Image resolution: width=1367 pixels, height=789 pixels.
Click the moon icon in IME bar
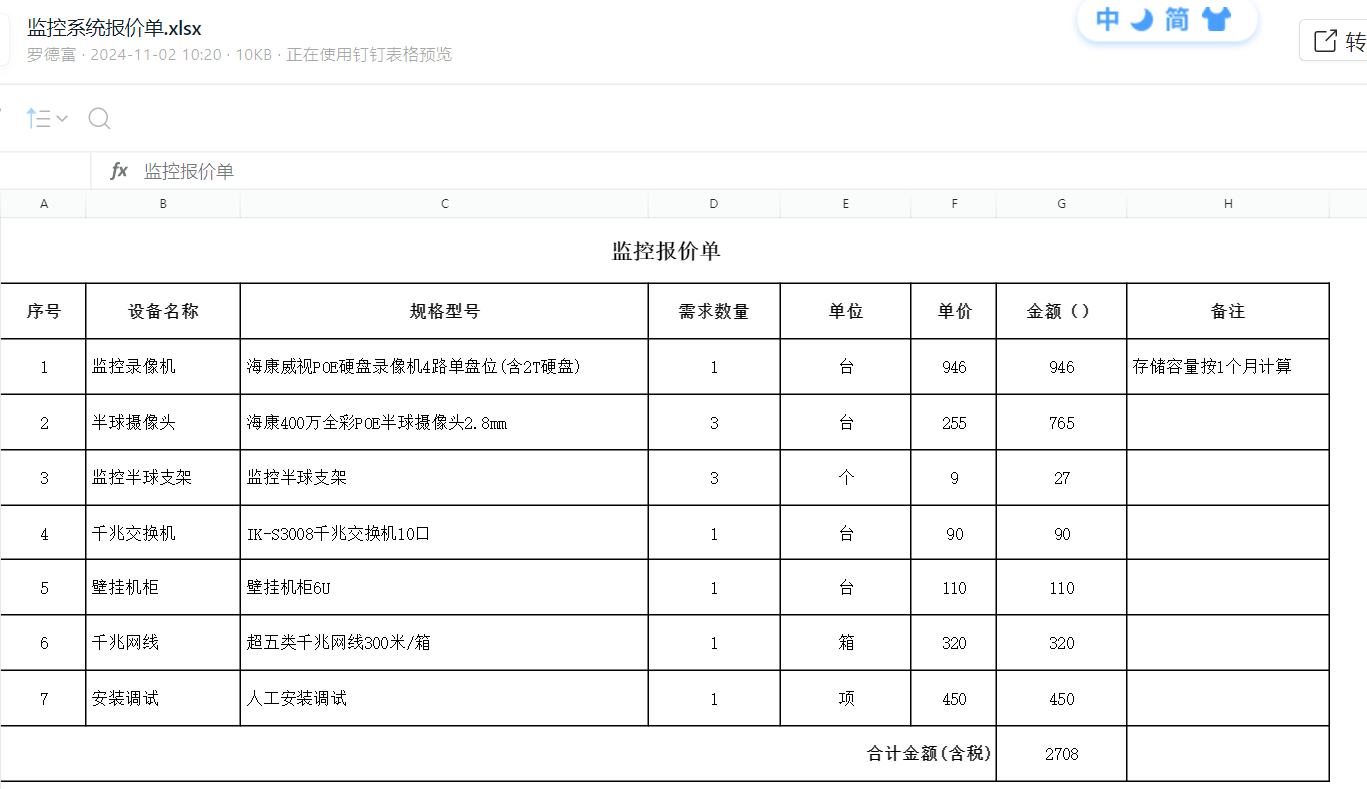tap(1142, 20)
